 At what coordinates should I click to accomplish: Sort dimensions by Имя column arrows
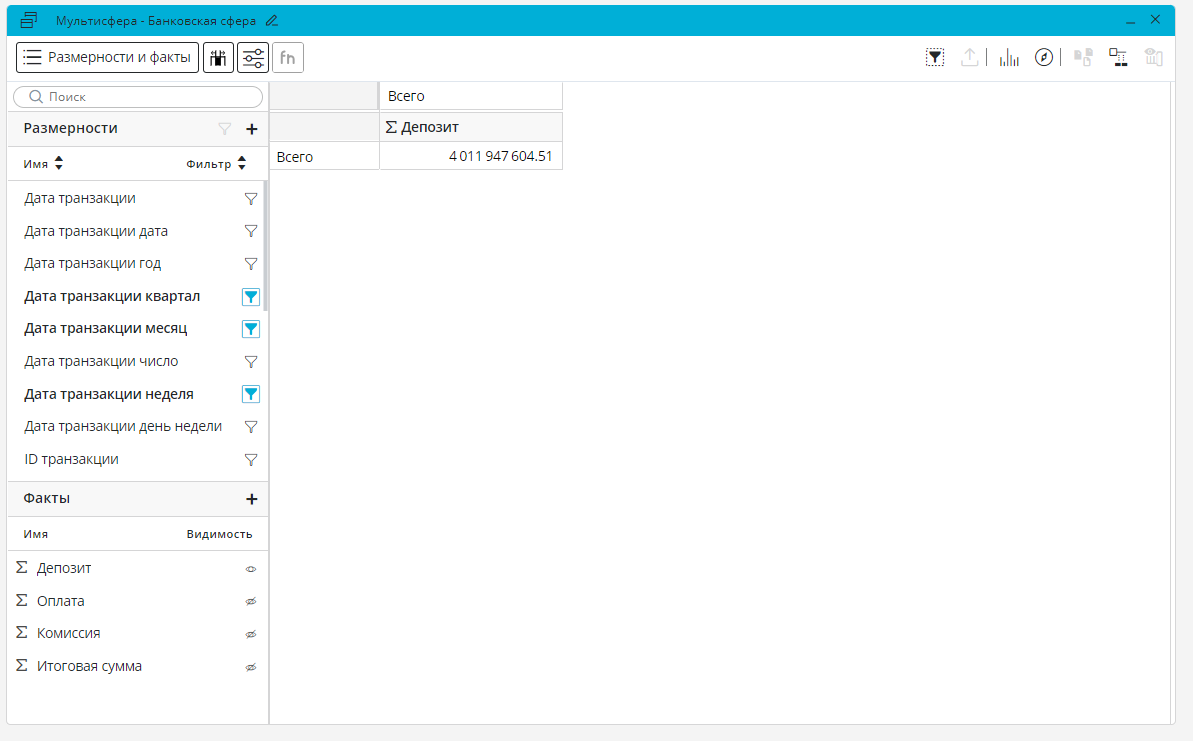[58, 164]
